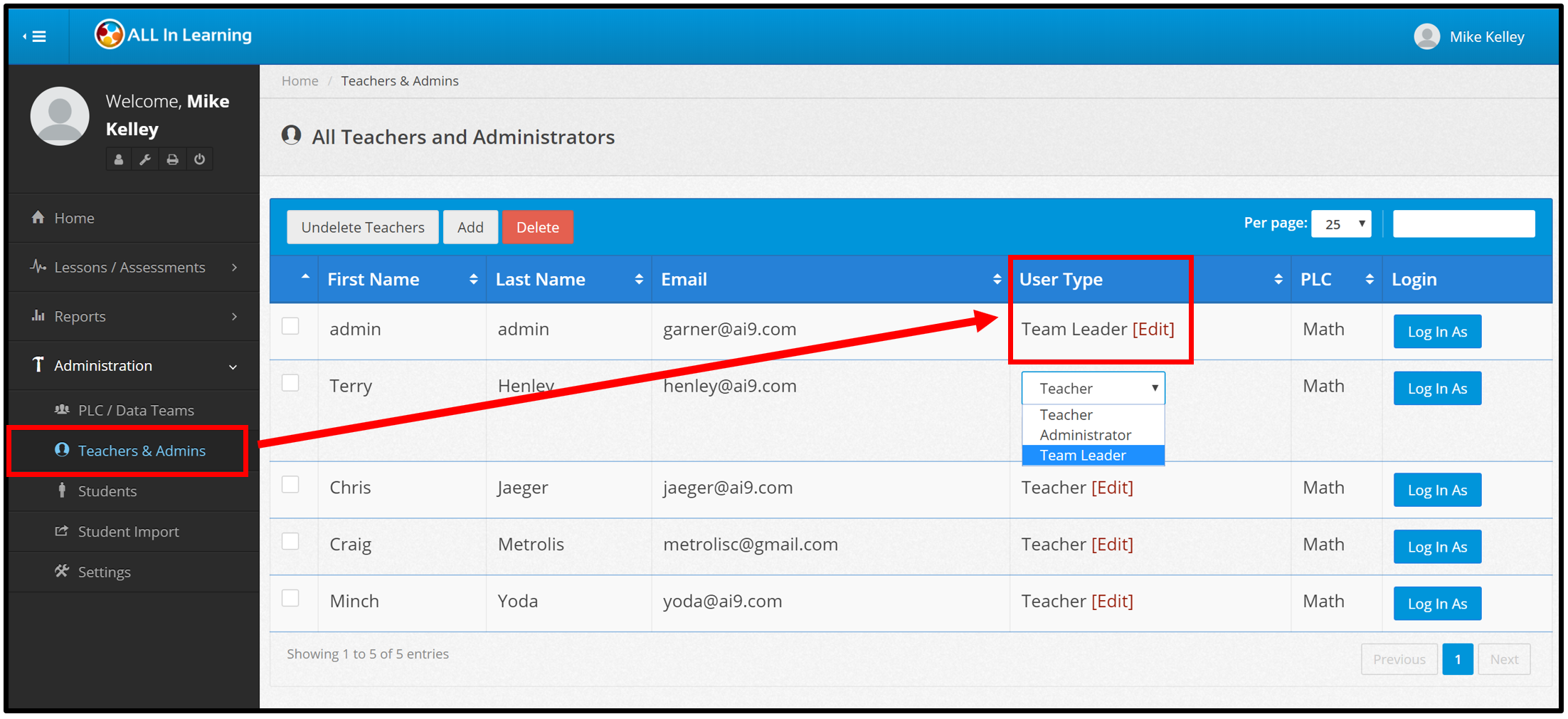The height and width of the screenshot is (719, 1568).
Task: Click Mike Kelley avatar in header
Action: pyautogui.click(x=1426, y=36)
